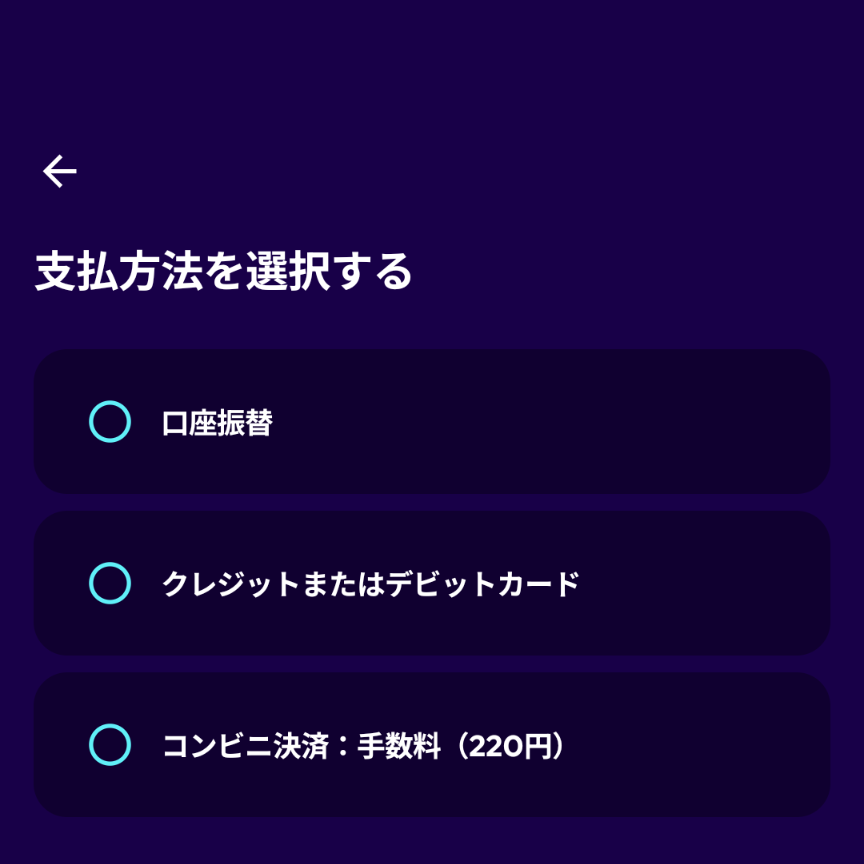Click empty area inside the credit/debit card option
Viewport: 864px width, 864px height.
pyautogui.click(x=700, y=584)
